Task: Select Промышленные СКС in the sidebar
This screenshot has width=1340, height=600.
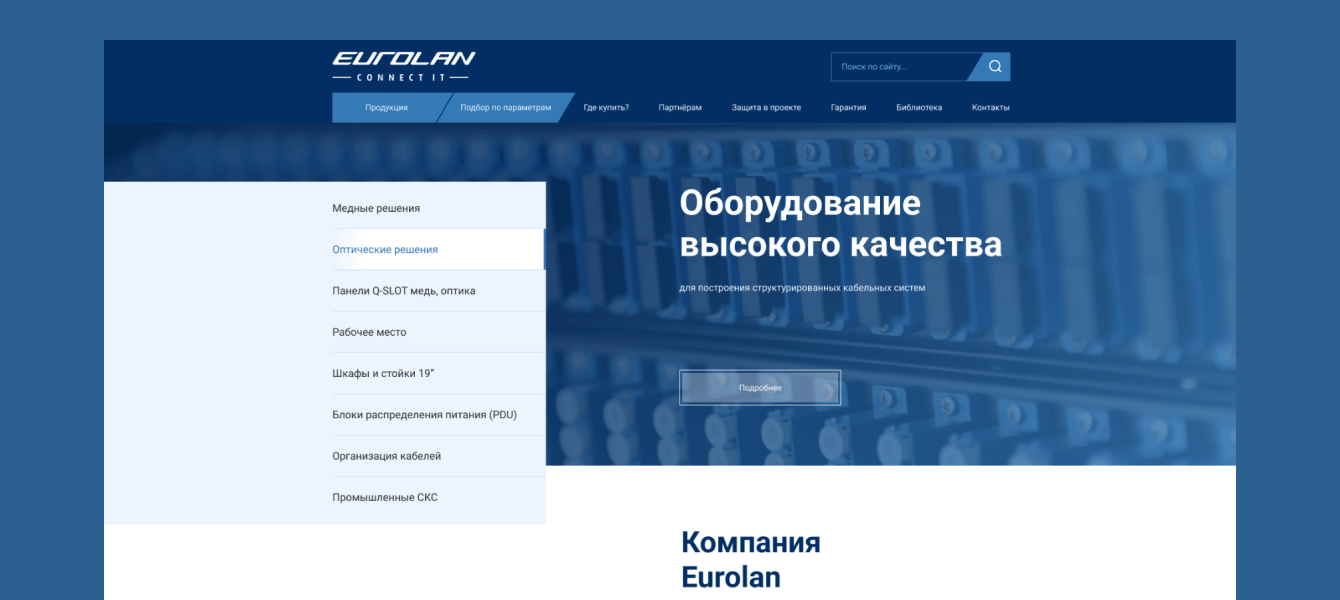Action: pyautogui.click(x=385, y=496)
